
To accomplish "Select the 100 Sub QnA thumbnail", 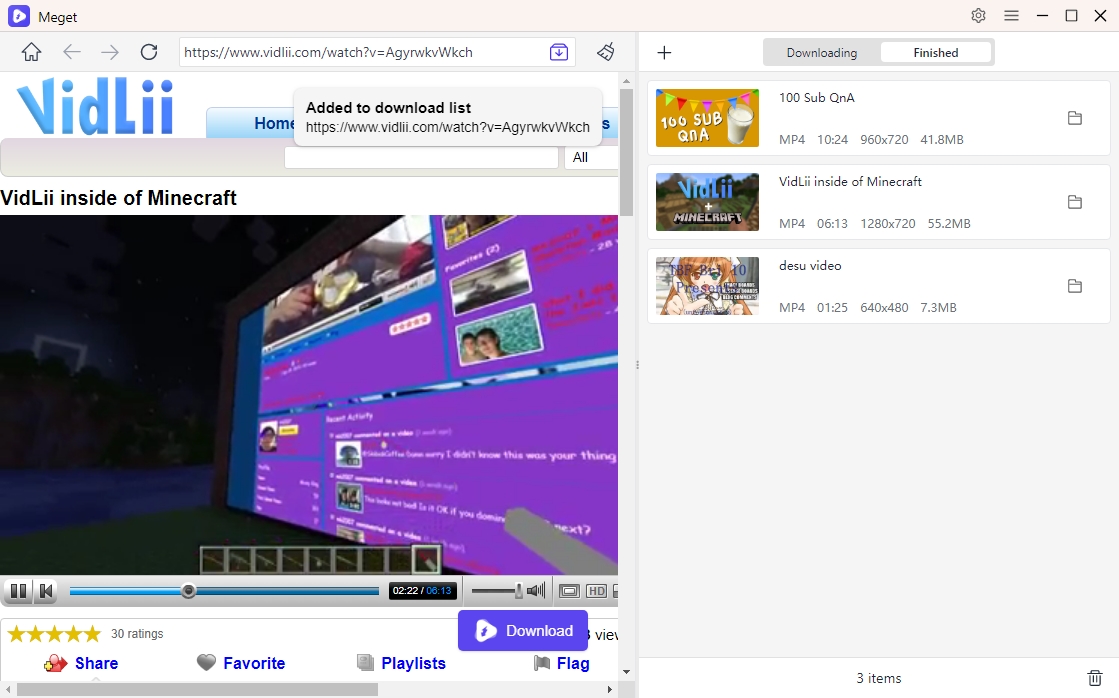I will click(707, 118).
